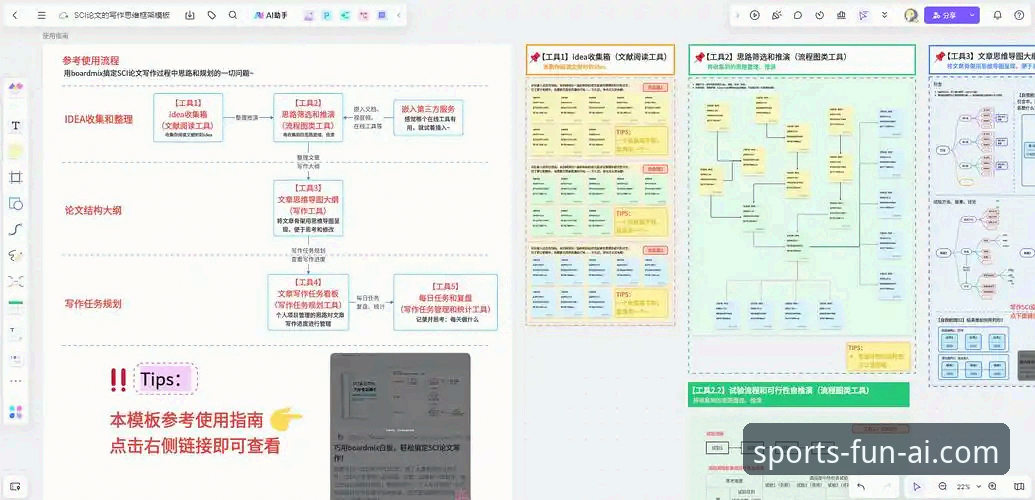
Task: Click the 嵌入第三方服务 flowchart box
Action: [428, 118]
